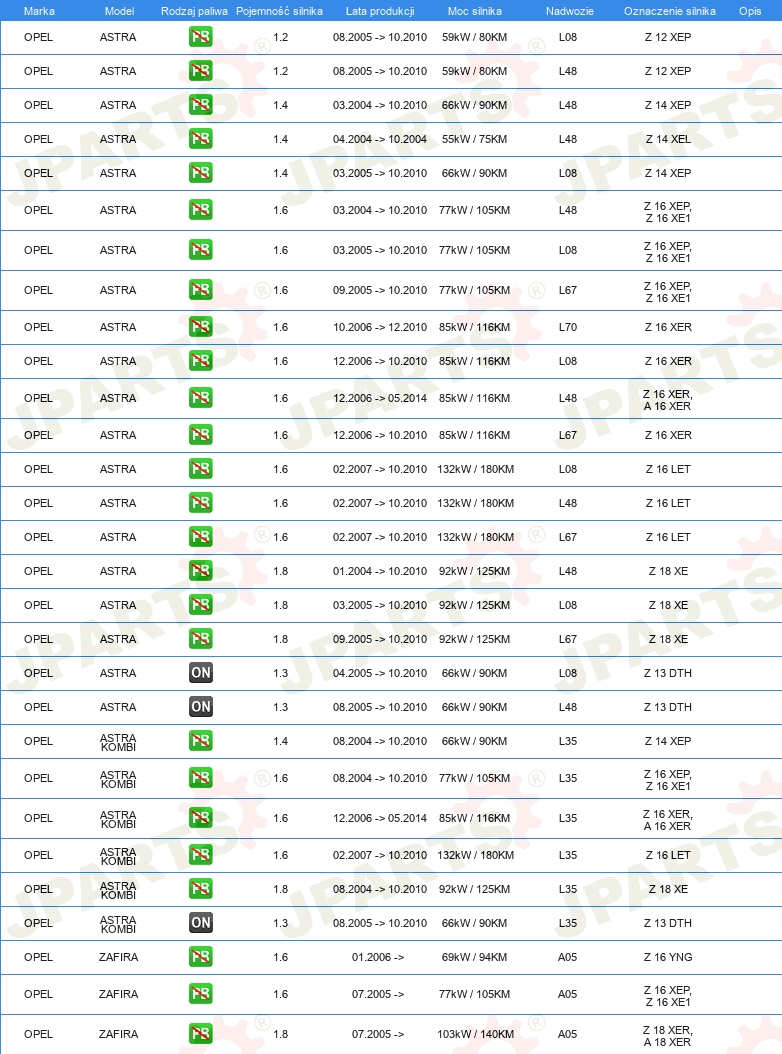Select the '01.2006 ->' production years cell
This screenshot has height=1054, width=782.
(x=378, y=957)
